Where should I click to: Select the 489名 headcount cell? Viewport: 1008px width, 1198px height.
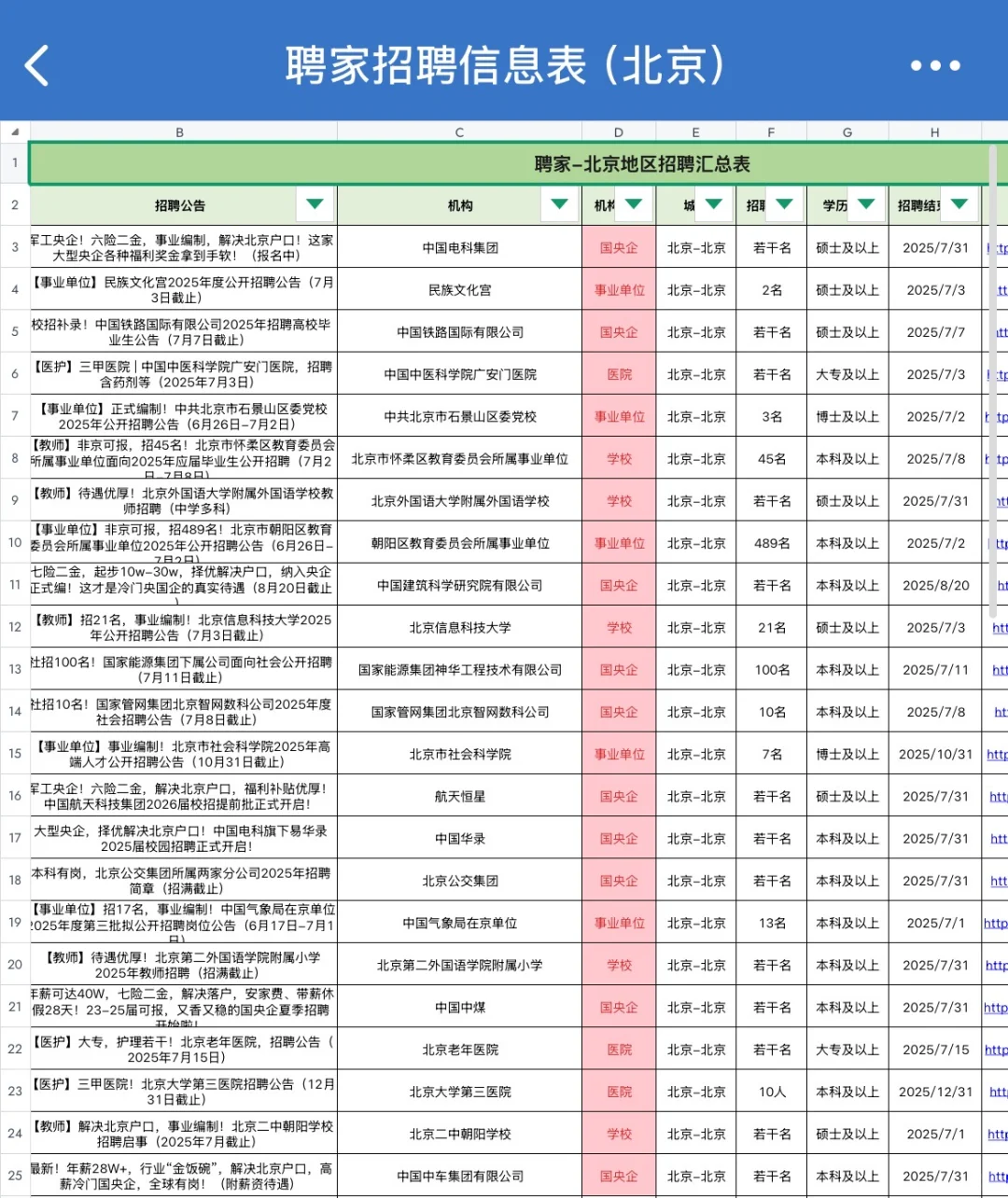coord(772,543)
